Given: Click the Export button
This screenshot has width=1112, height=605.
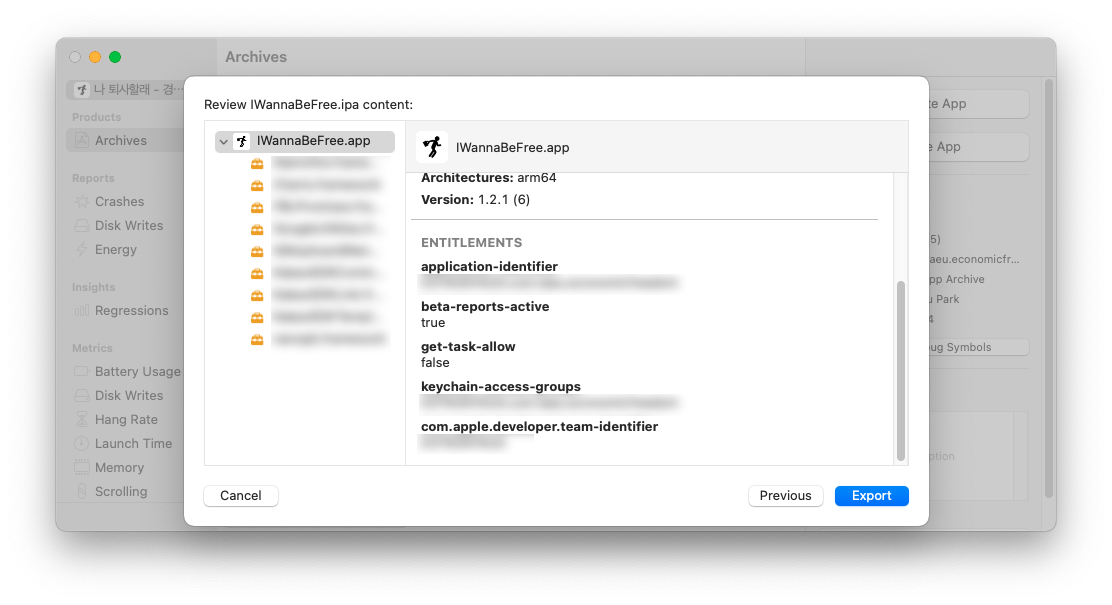Looking at the screenshot, I should pyautogui.click(x=871, y=496).
